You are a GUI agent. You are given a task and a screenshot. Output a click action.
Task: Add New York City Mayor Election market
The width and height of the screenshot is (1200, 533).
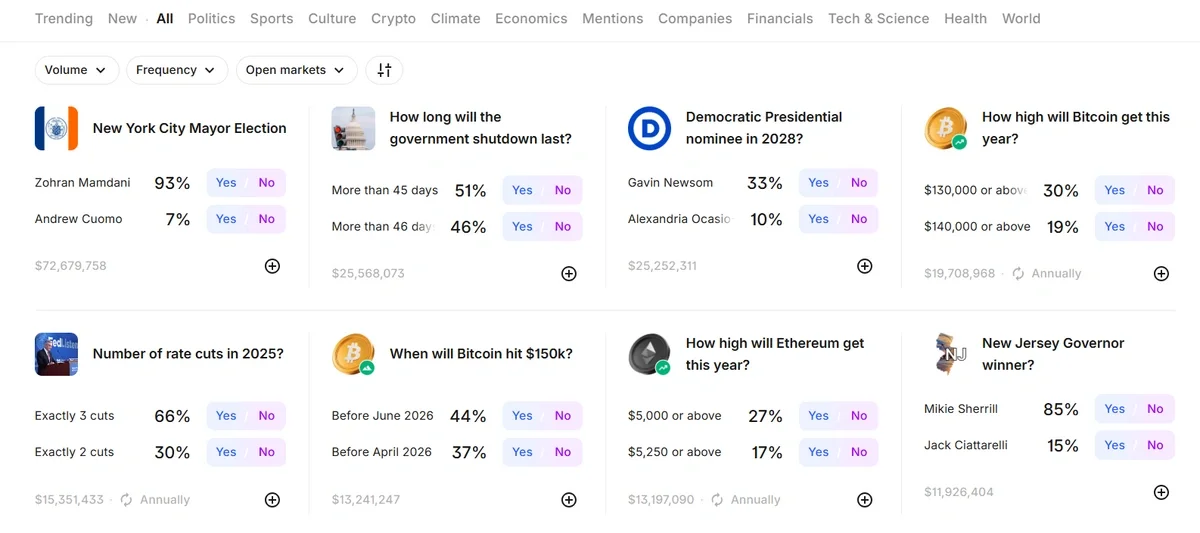tap(272, 266)
